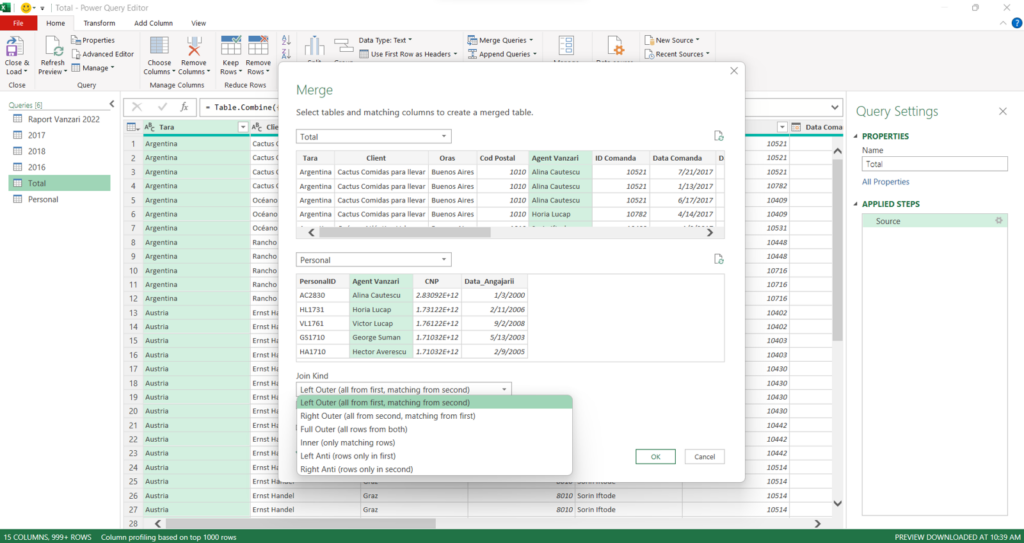The height and width of the screenshot is (543, 1024).
Task: Click Cancel in the Merge dialog
Action: point(705,457)
